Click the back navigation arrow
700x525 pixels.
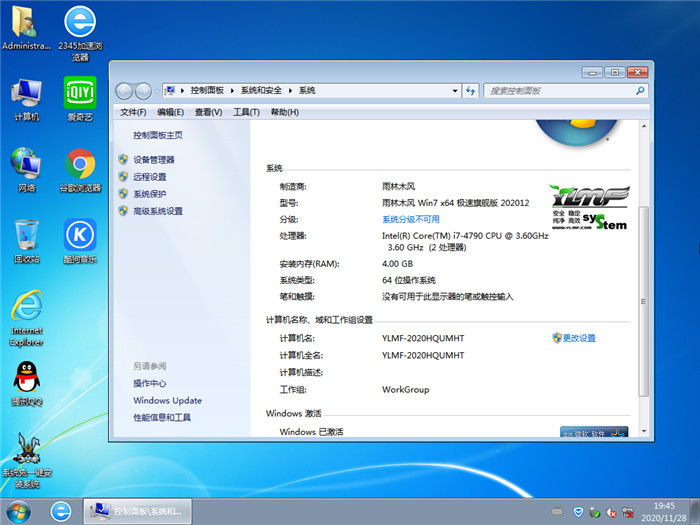coord(124,91)
